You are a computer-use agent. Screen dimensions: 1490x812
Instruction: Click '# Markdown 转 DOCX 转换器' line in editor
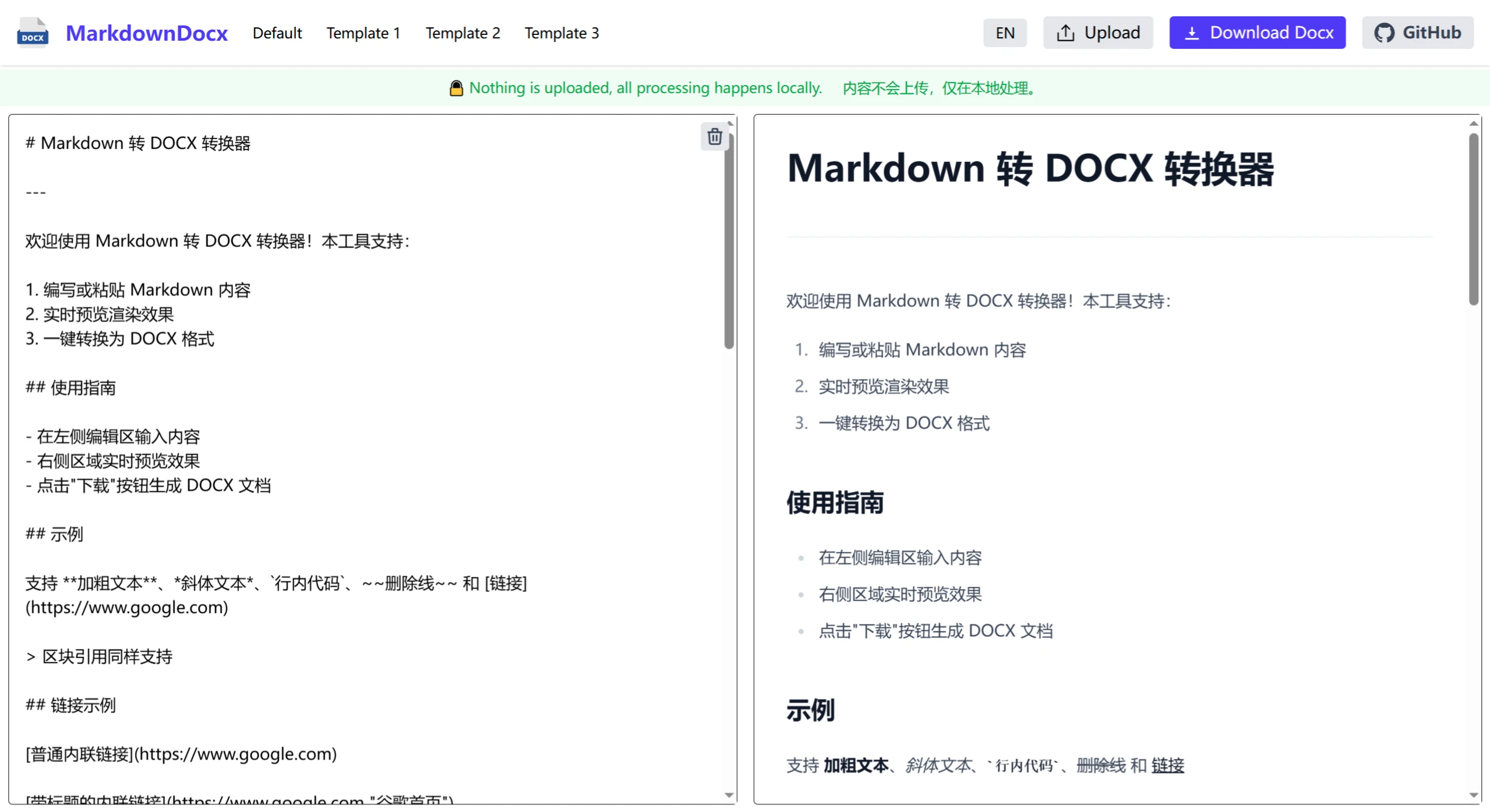pos(138,143)
